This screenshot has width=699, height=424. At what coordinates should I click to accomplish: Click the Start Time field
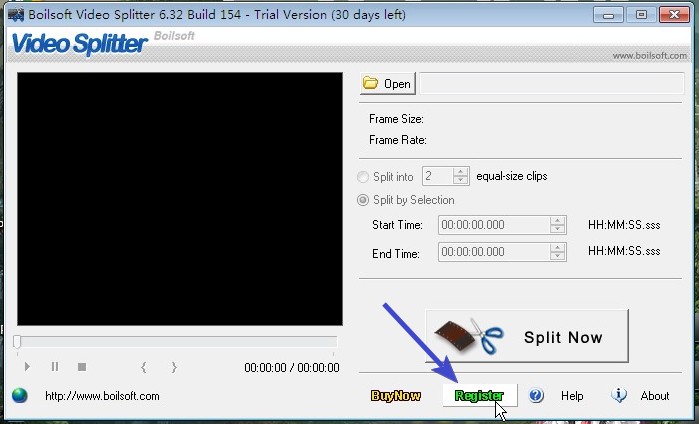point(494,225)
